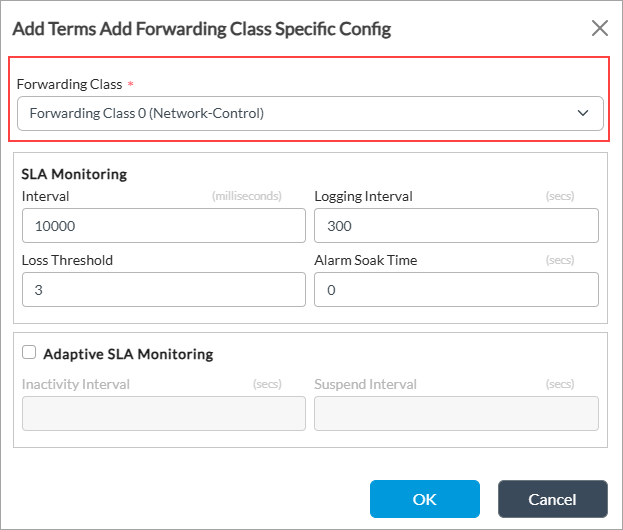This screenshot has width=623, height=530.
Task: Select the Logging Interval field with 300
Action: click(456, 226)
